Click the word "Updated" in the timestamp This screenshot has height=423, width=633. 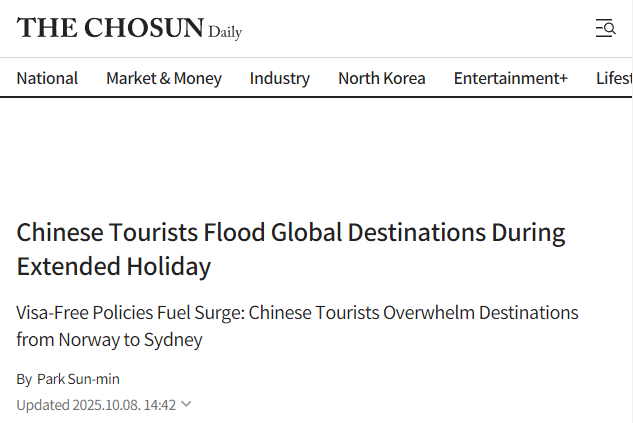43,405
